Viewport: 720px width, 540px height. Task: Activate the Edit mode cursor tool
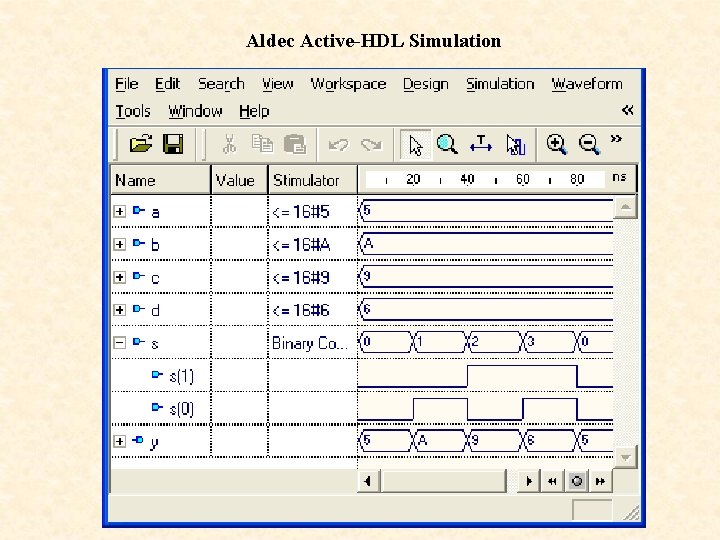click(x=516, y=145)
